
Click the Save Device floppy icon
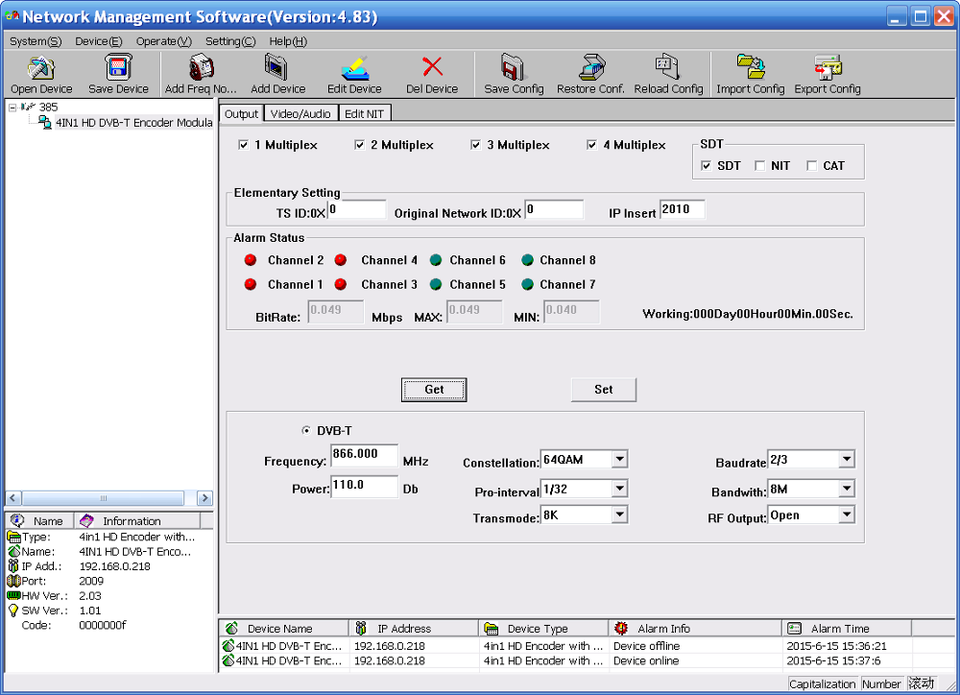[x=118, y=68]
